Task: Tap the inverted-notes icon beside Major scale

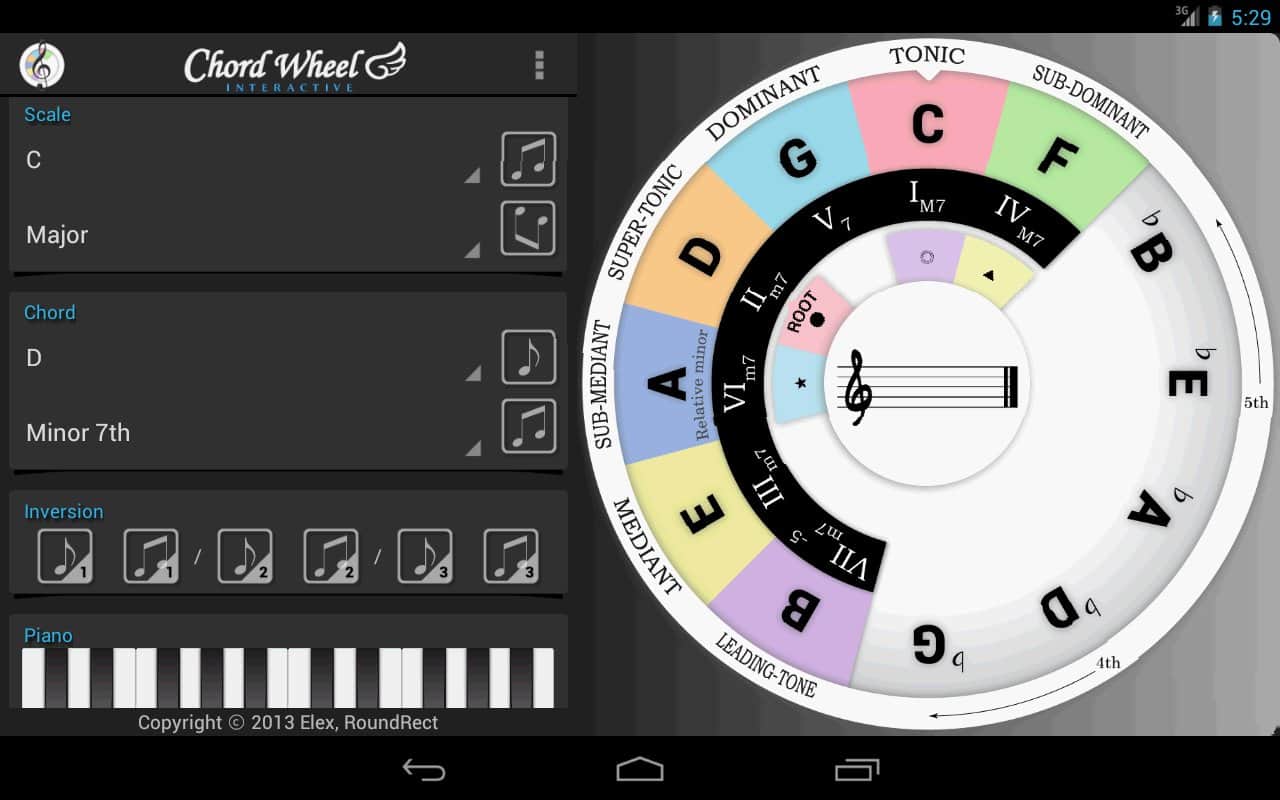Action: pos(528,229)
